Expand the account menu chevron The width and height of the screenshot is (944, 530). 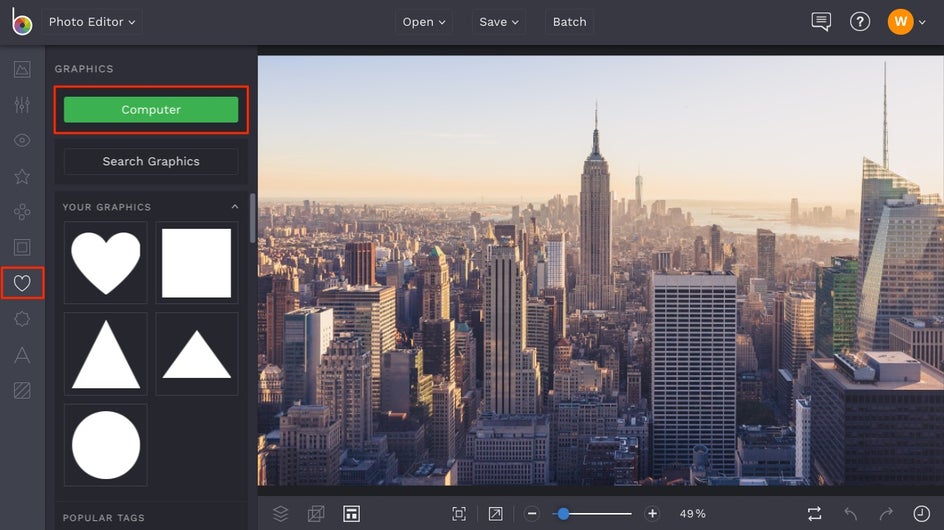pyautogui.click(x=922, y=22)
